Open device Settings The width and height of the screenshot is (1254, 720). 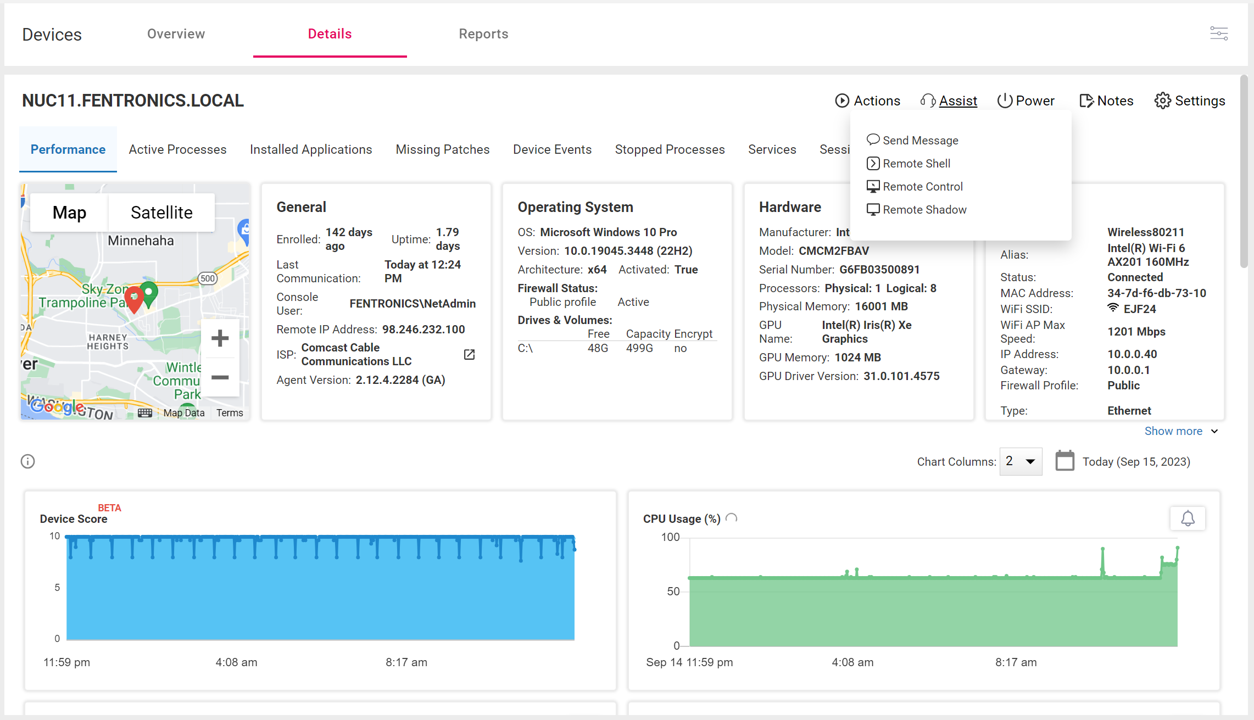[x=1189, y=101]
